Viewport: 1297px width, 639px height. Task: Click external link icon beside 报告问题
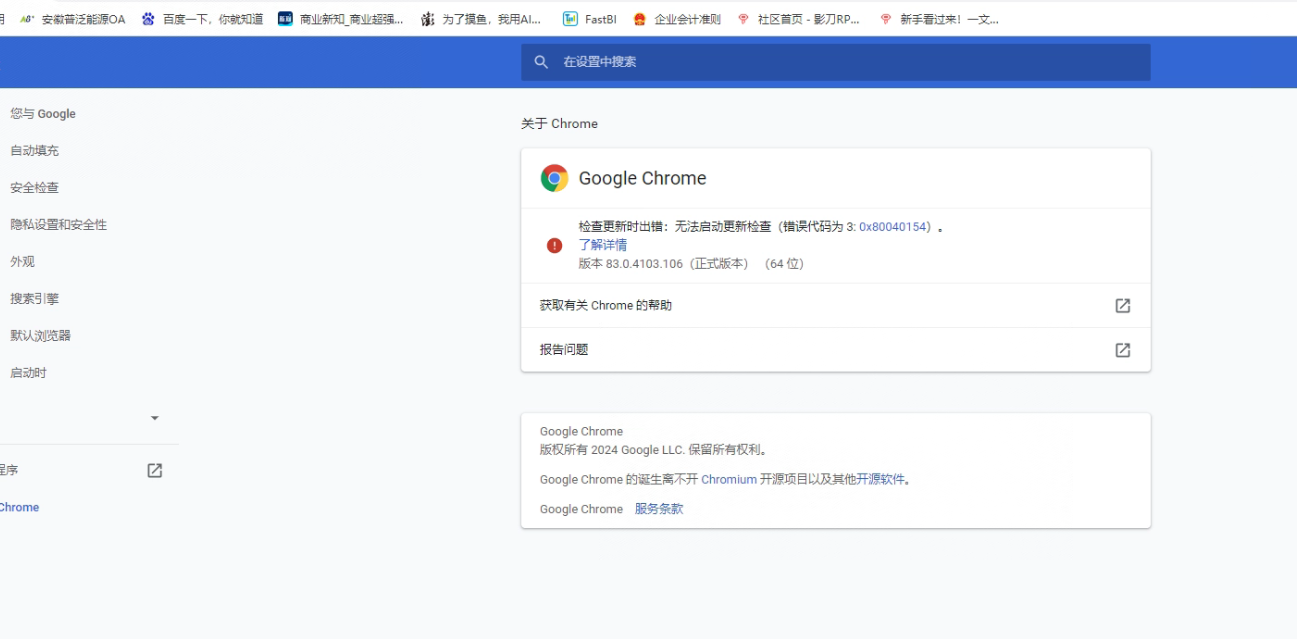tap(1122, 350)
